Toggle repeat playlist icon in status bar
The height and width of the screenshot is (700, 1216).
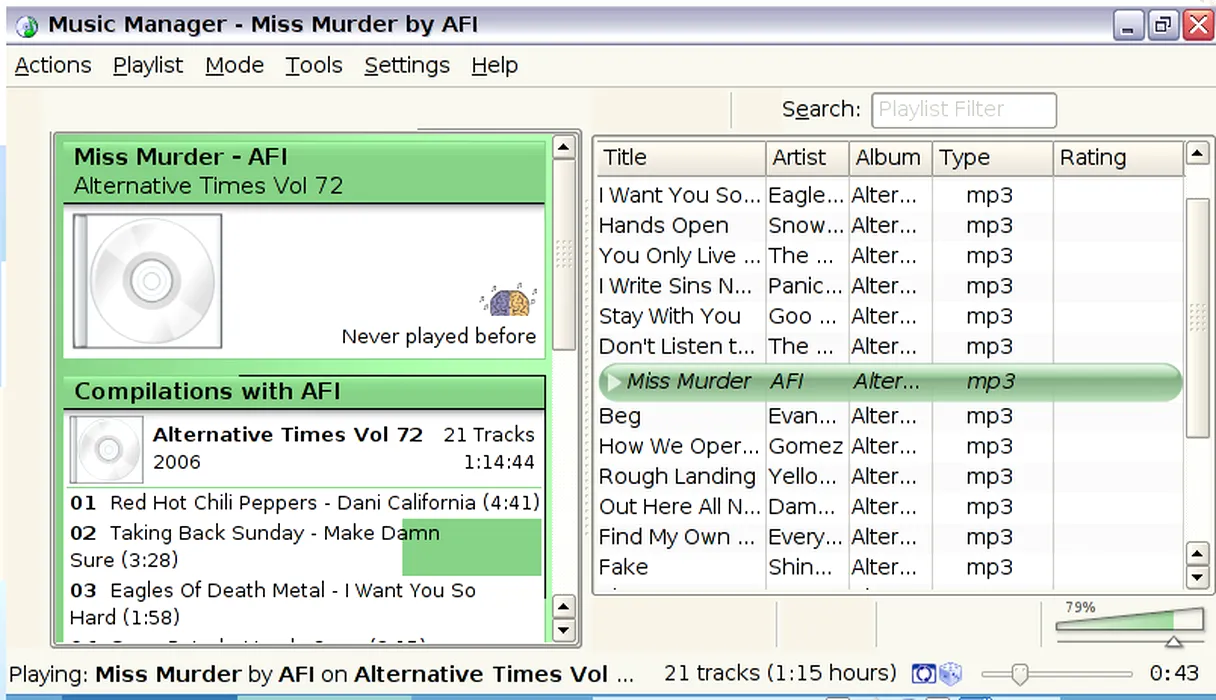pos(923,674)
